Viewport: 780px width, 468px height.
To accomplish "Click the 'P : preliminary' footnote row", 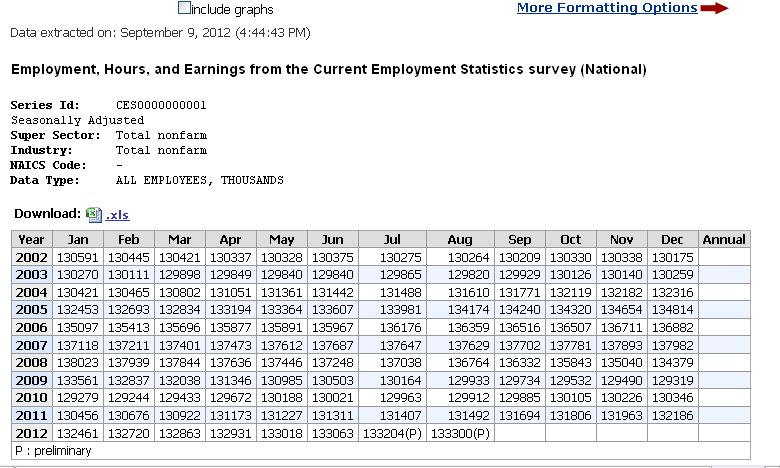I will pyautogui.click(x=53, y=451).
